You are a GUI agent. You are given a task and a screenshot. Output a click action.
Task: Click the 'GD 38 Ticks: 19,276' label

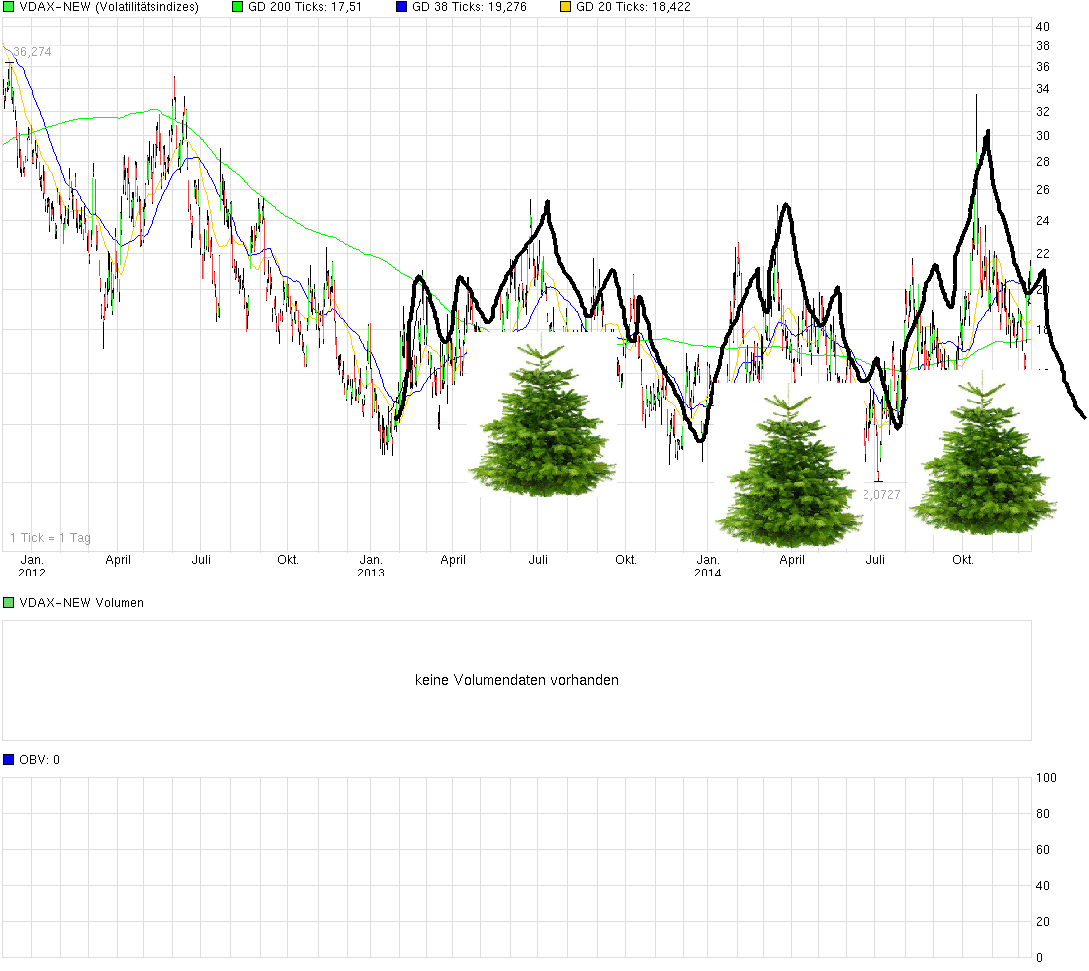[x=469, y=7]
